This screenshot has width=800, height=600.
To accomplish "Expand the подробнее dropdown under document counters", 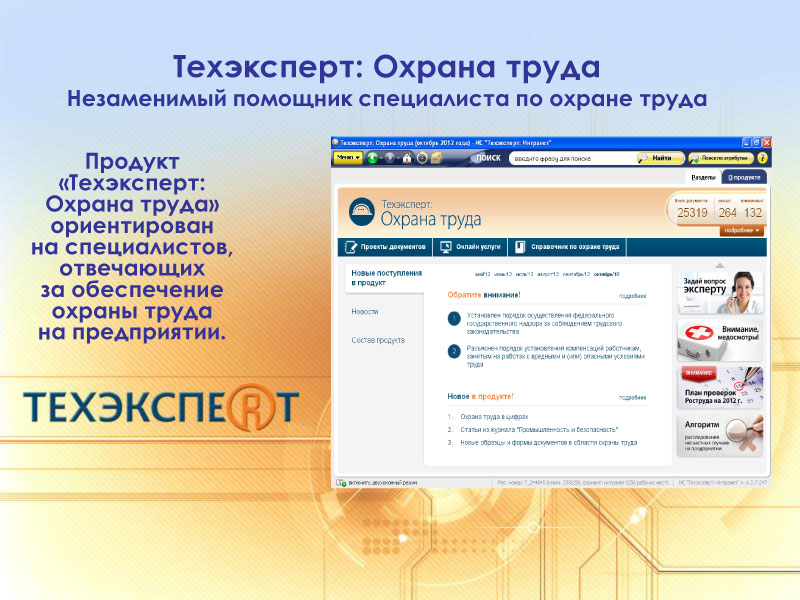I will point(742,231).
